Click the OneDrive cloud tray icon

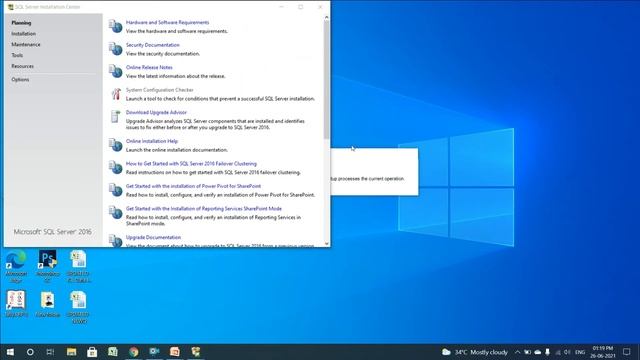click(538, 352)
